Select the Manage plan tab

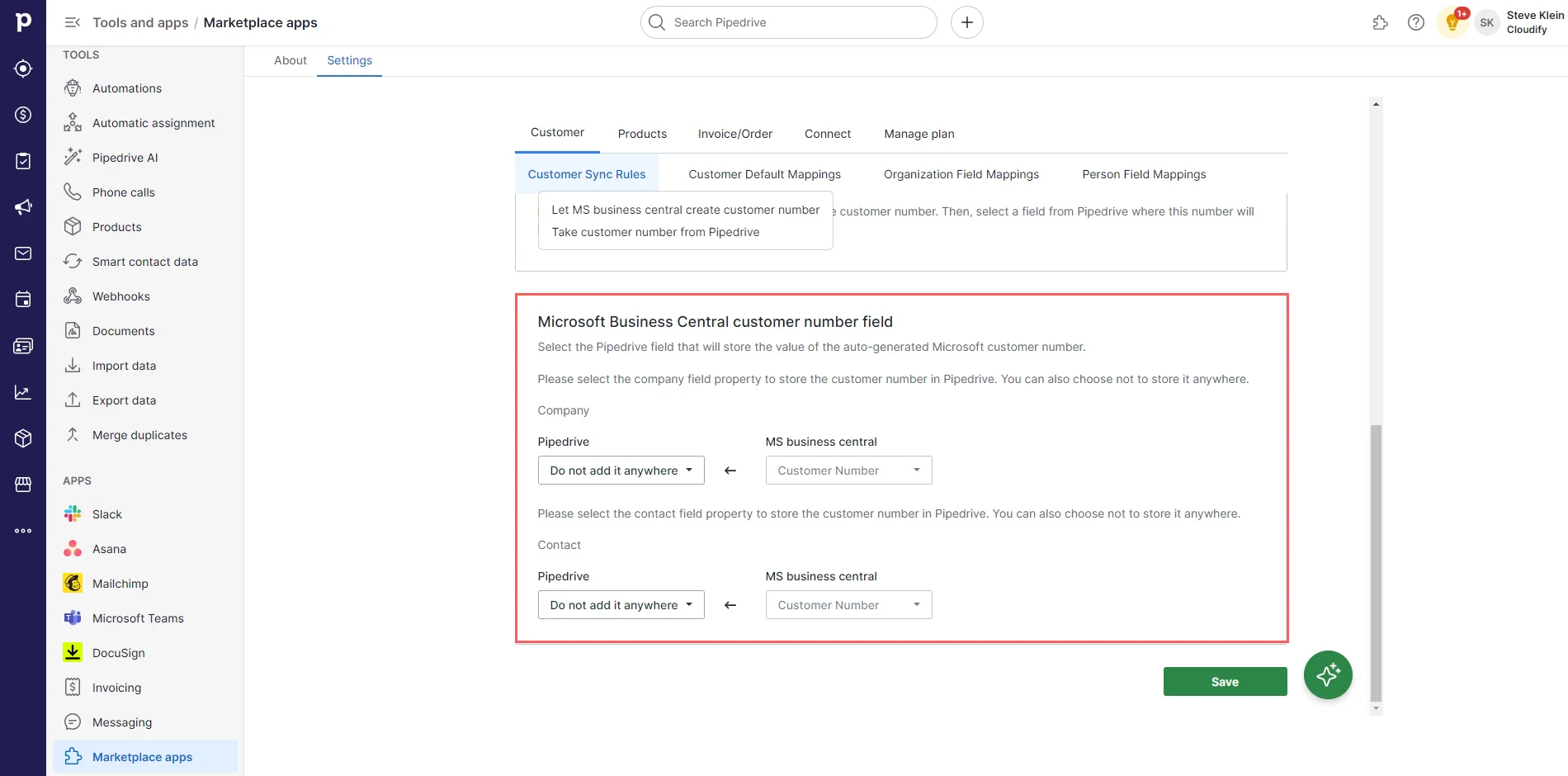919,134
